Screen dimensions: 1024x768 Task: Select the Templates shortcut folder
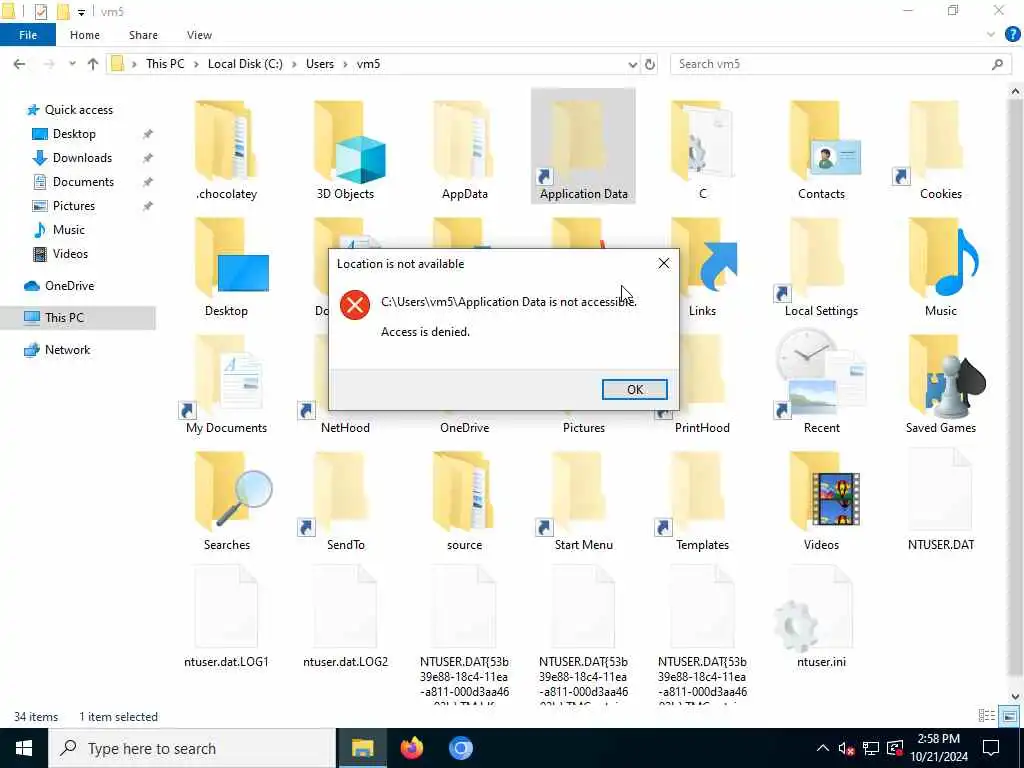(x=702, y=501)
